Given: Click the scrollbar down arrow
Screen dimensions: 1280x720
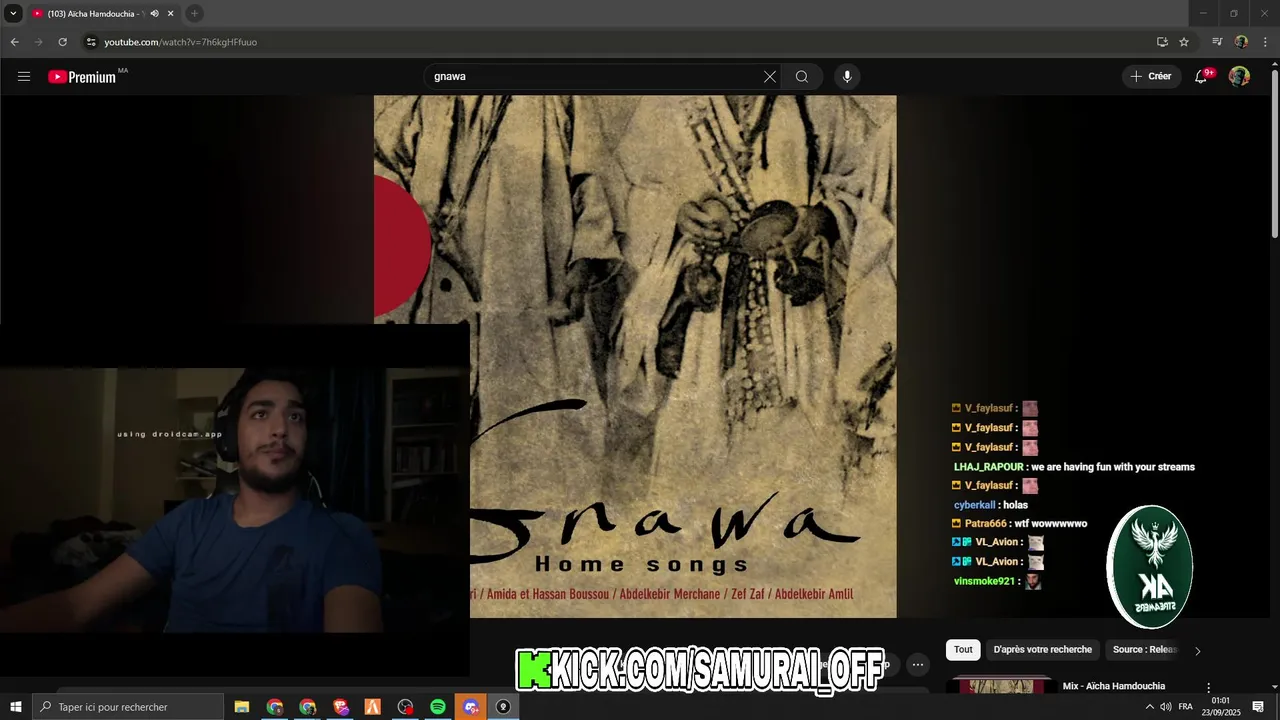Looking at the screenshot, I should click(1274, 686).
